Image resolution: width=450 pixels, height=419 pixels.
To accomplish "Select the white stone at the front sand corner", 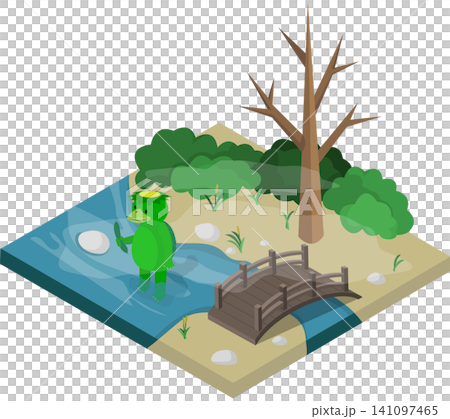I will (x=224, y=357).
